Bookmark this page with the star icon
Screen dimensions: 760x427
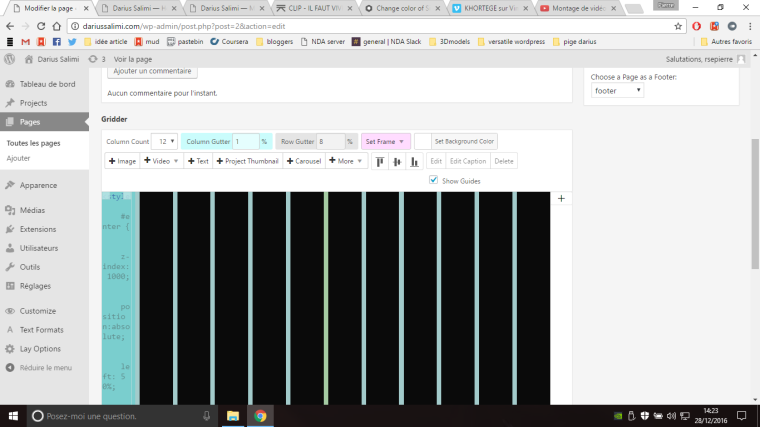pyautogui.click(x=679, y=25)
